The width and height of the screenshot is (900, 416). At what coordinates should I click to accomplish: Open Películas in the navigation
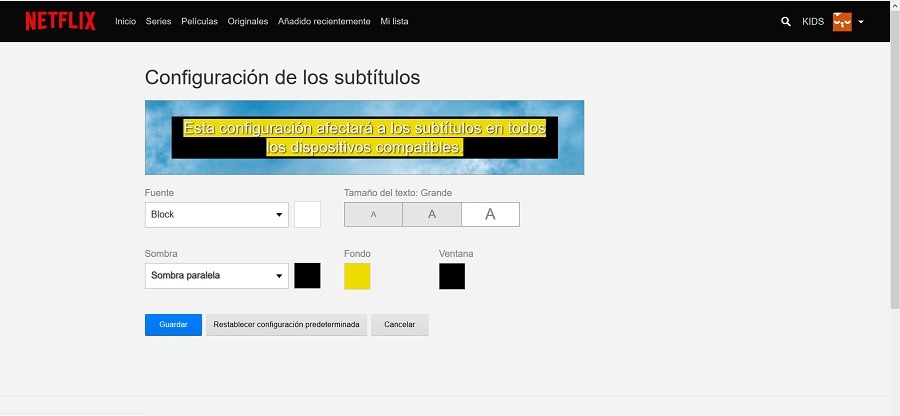pyautogui.click(x=199, y=21)
